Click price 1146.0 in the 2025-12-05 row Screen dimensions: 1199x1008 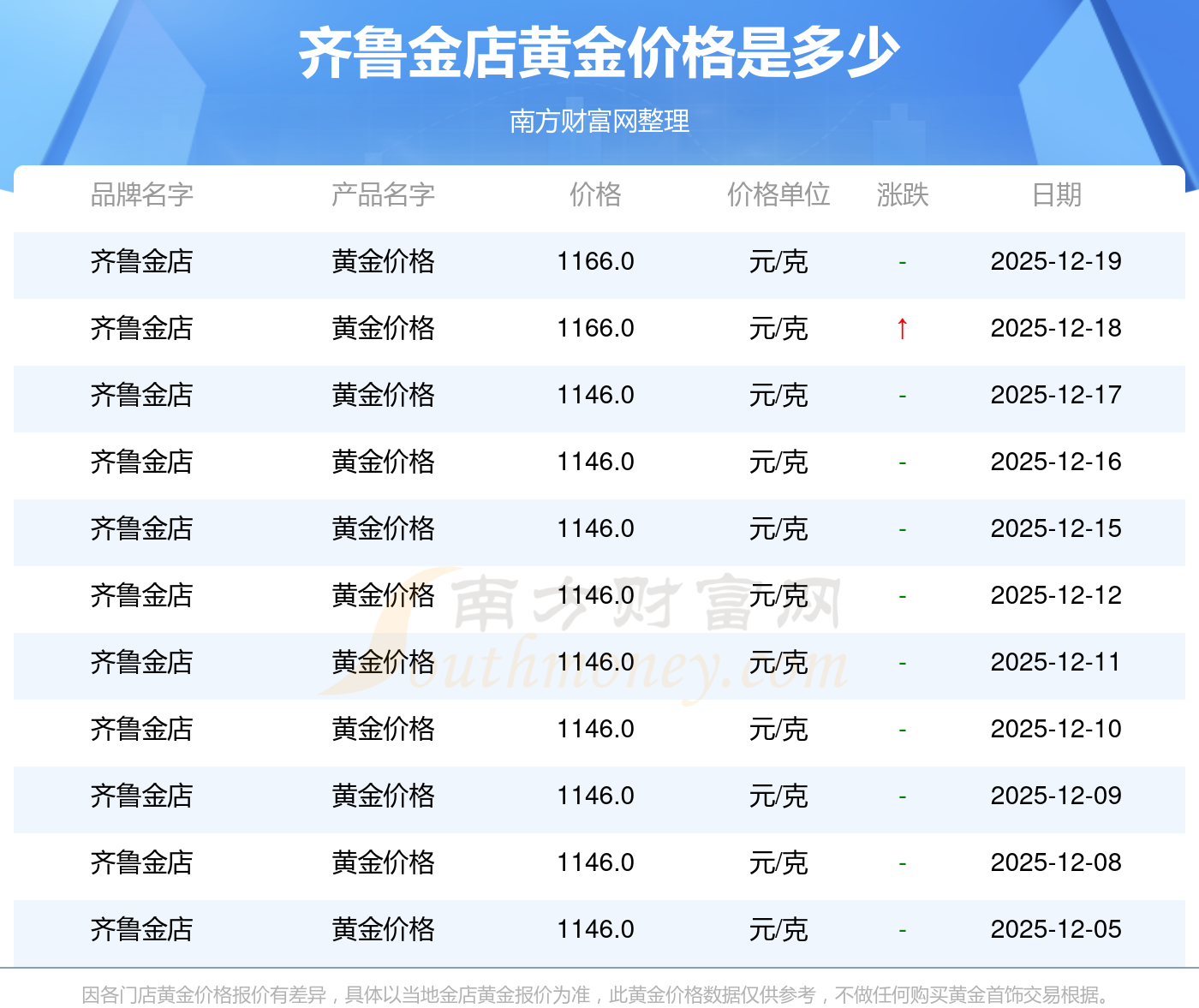pyautogui.click(x=596, y=929)
